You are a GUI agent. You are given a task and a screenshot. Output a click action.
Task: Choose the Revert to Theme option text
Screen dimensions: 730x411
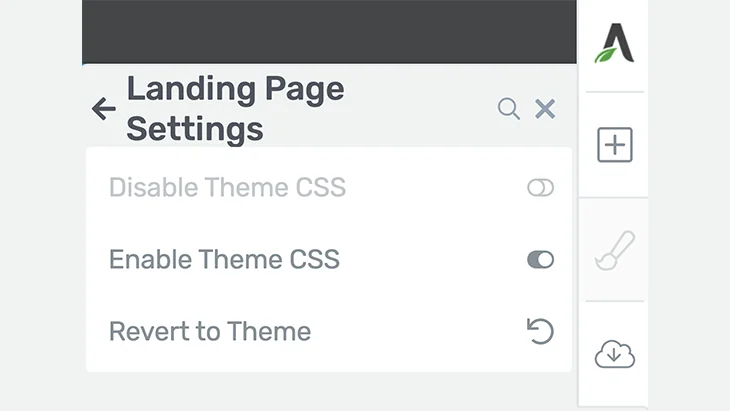pyautogui.click(x=210, y=331)
